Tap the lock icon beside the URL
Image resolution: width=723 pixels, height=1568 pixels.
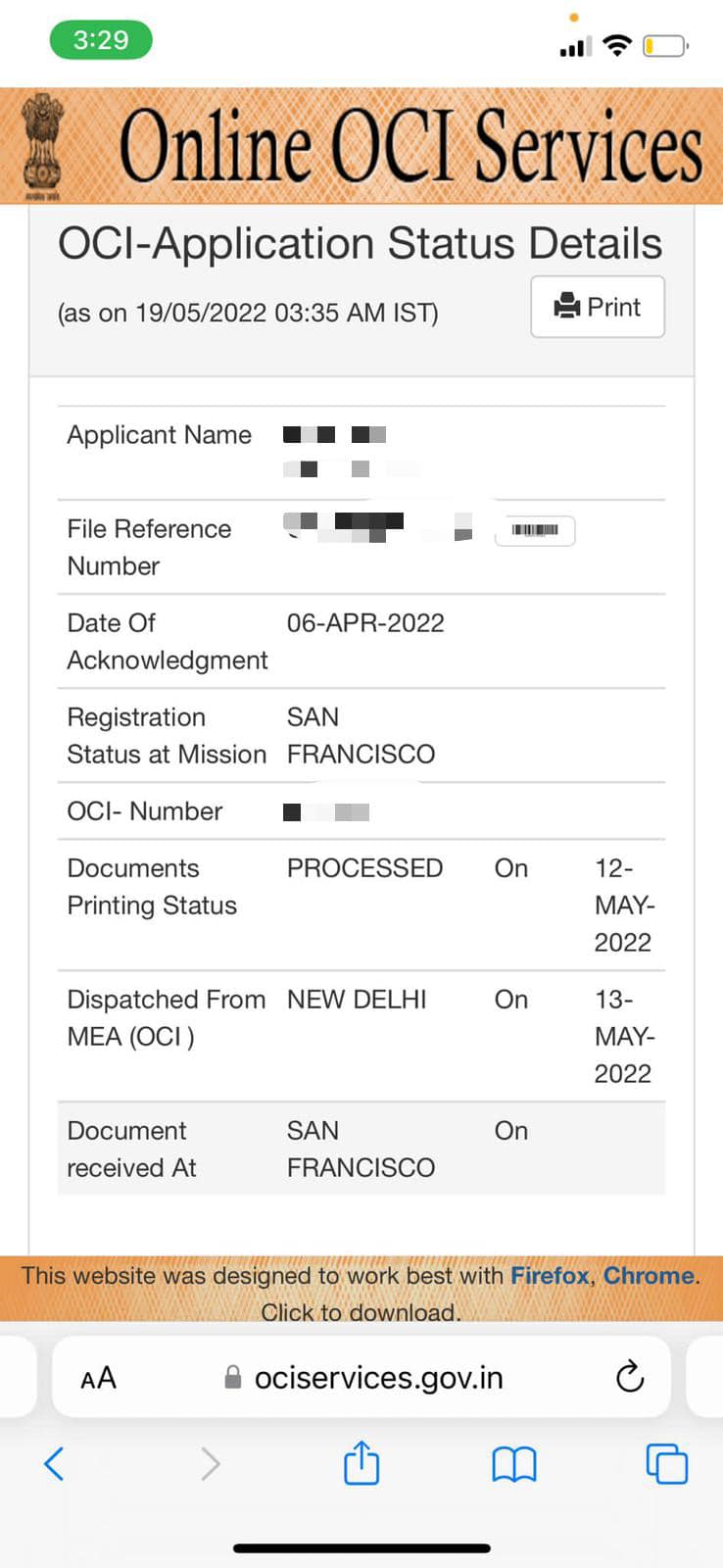coord(233,1377)
